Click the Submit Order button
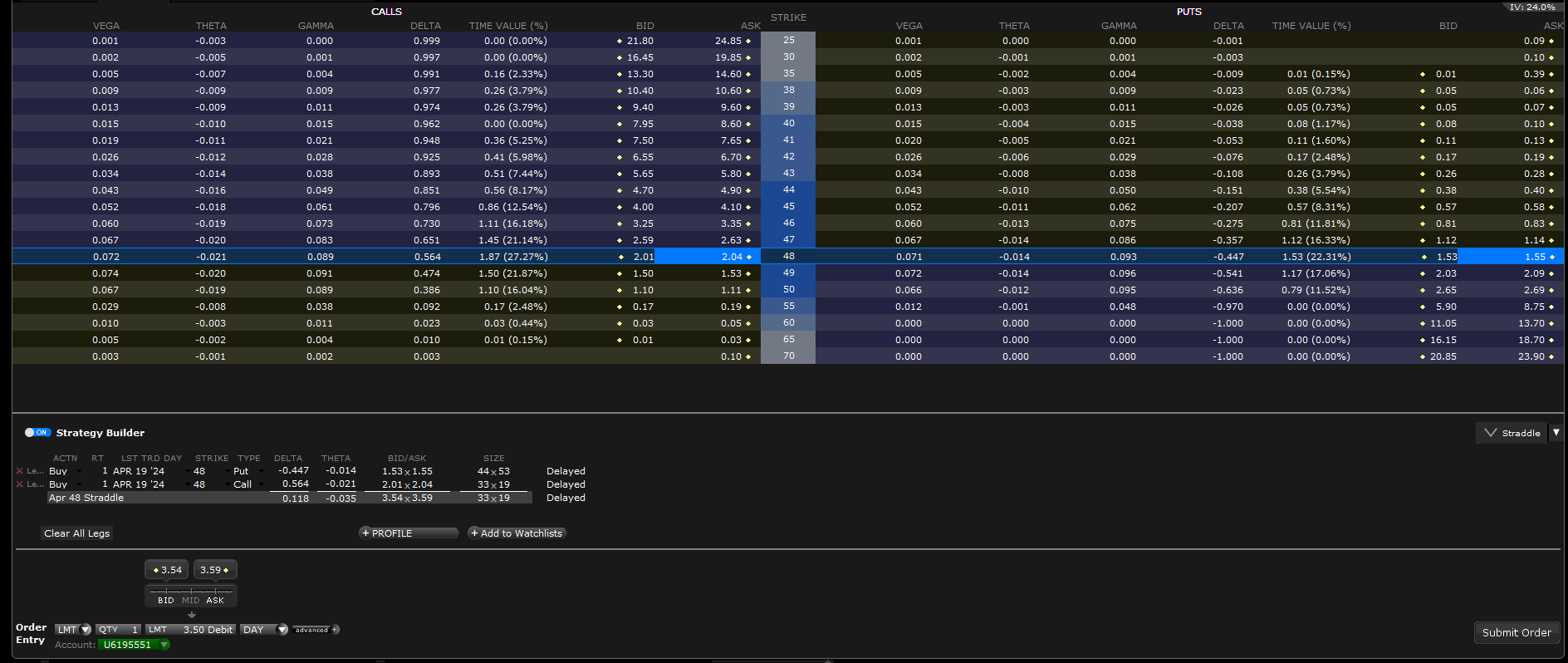Viewport: 1568px width, 663px height. [x=1517, y=632]
